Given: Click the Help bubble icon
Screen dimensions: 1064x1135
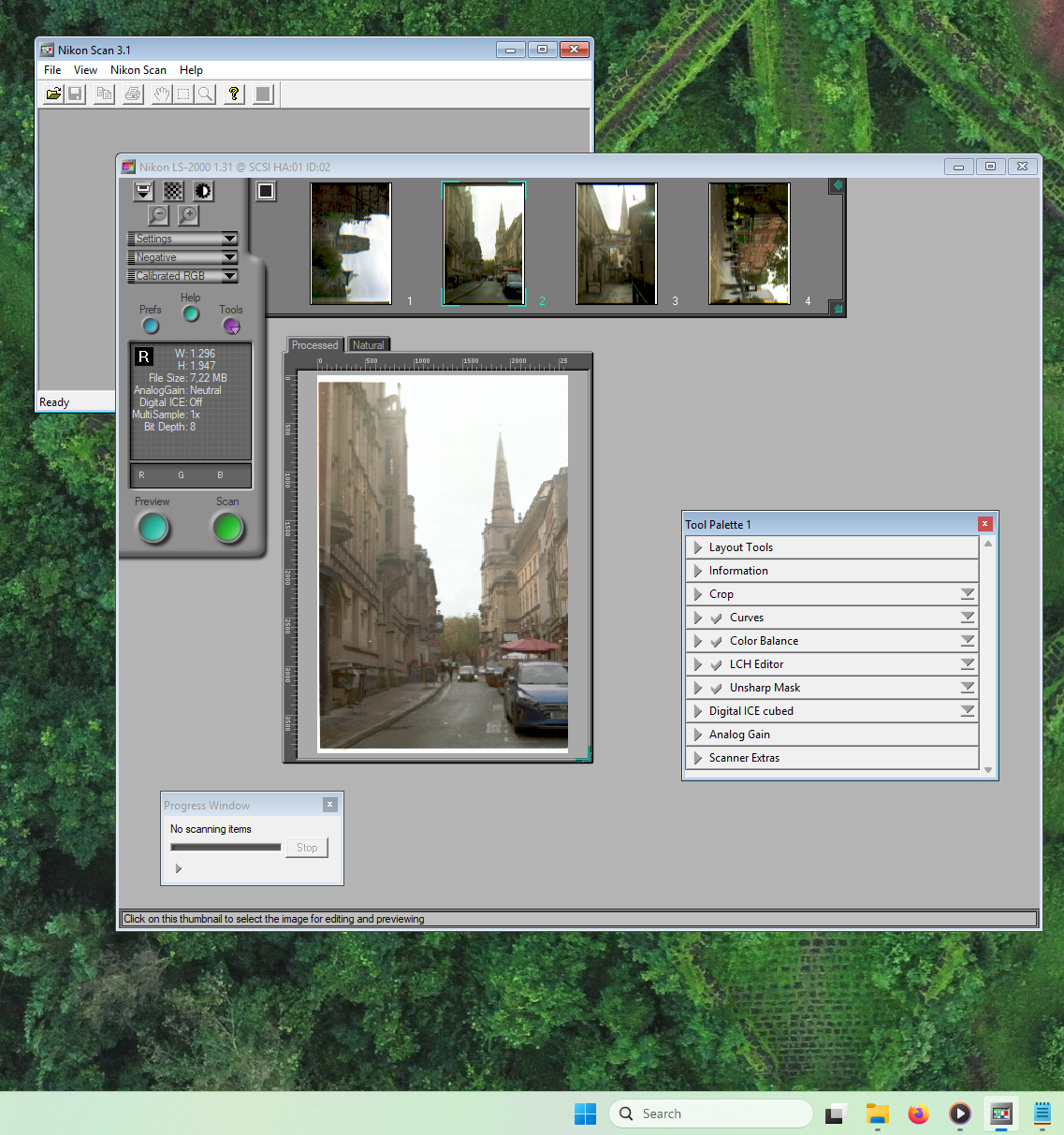Looking at the screenshot, I should coord(190,314).
